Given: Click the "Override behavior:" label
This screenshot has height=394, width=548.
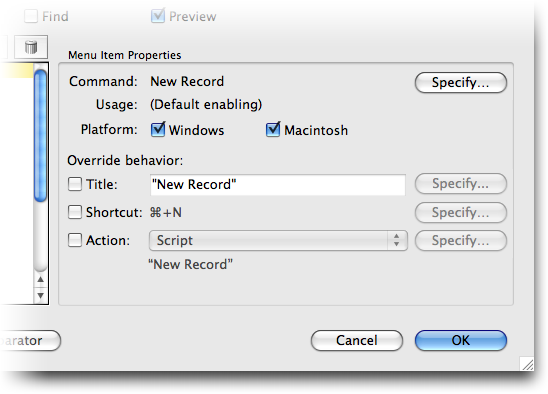Looking at the screenshot, I should tap(125, 160).
